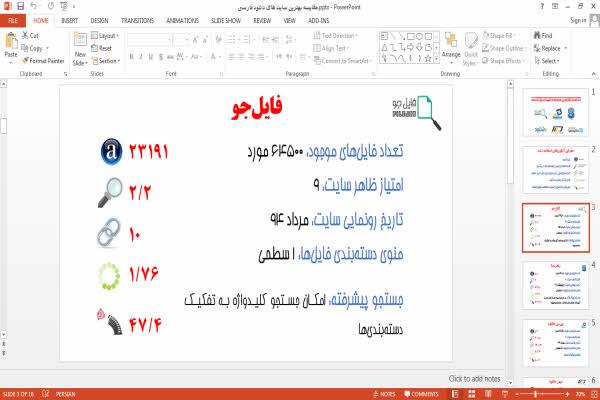Open Quick Styles gallery
This screenshot has height=400, width=600.
tap(470, 49)
